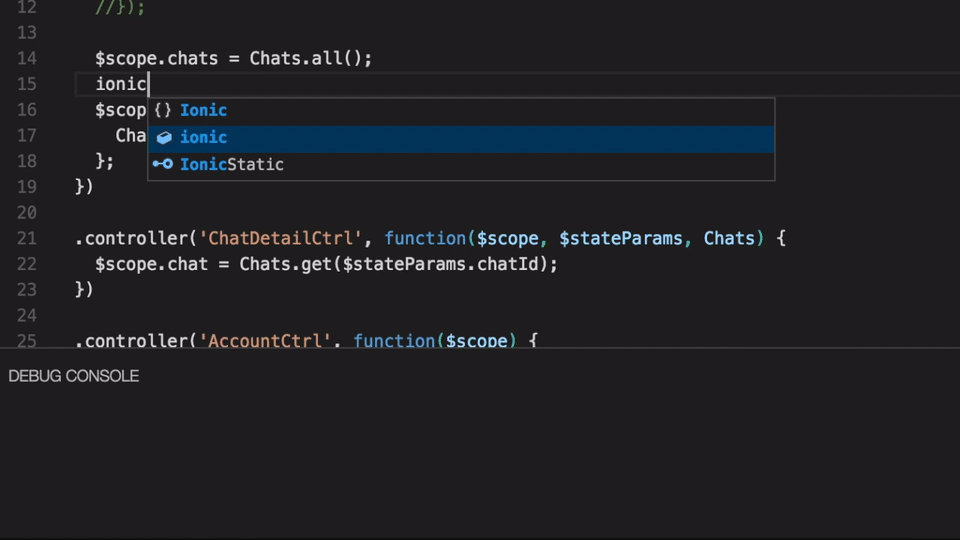Screen dimensions: 960x540
Task: Open the DEBUG CONSOLE panel title
Action: [74, 376]
